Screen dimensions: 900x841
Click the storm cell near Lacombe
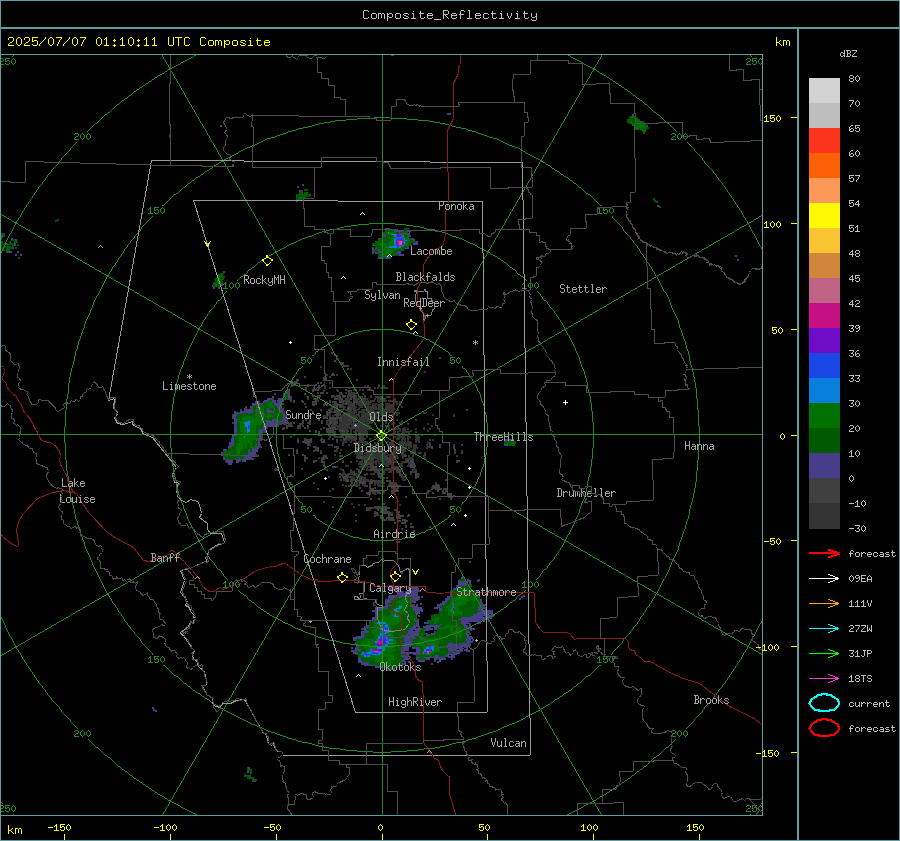[393, 243]
